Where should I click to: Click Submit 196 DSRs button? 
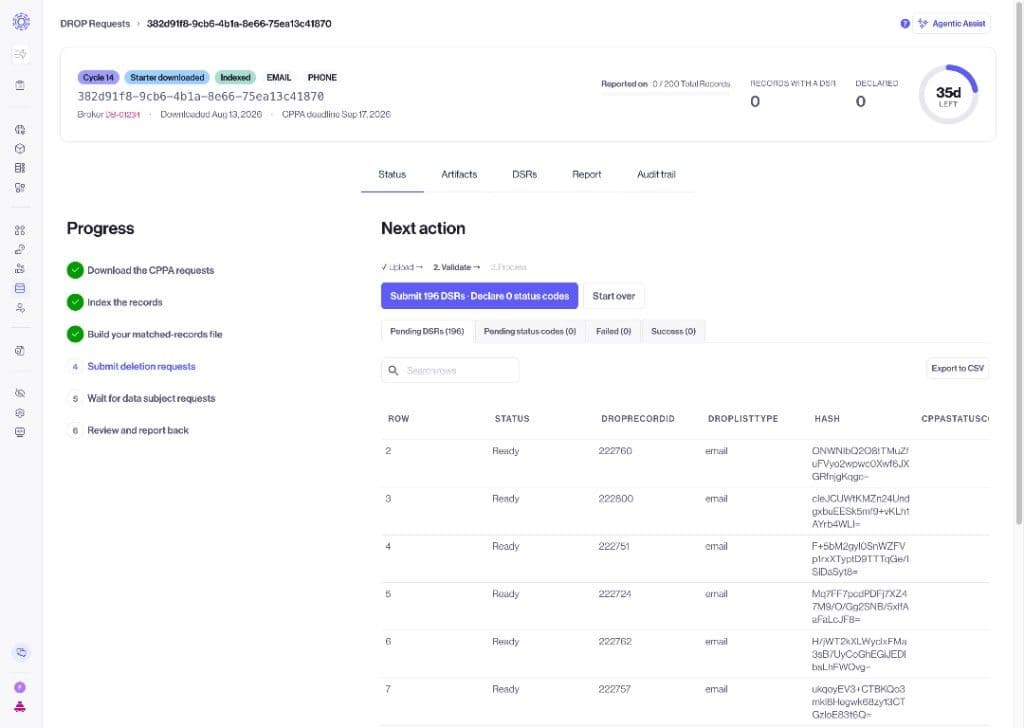coord(479,296)
